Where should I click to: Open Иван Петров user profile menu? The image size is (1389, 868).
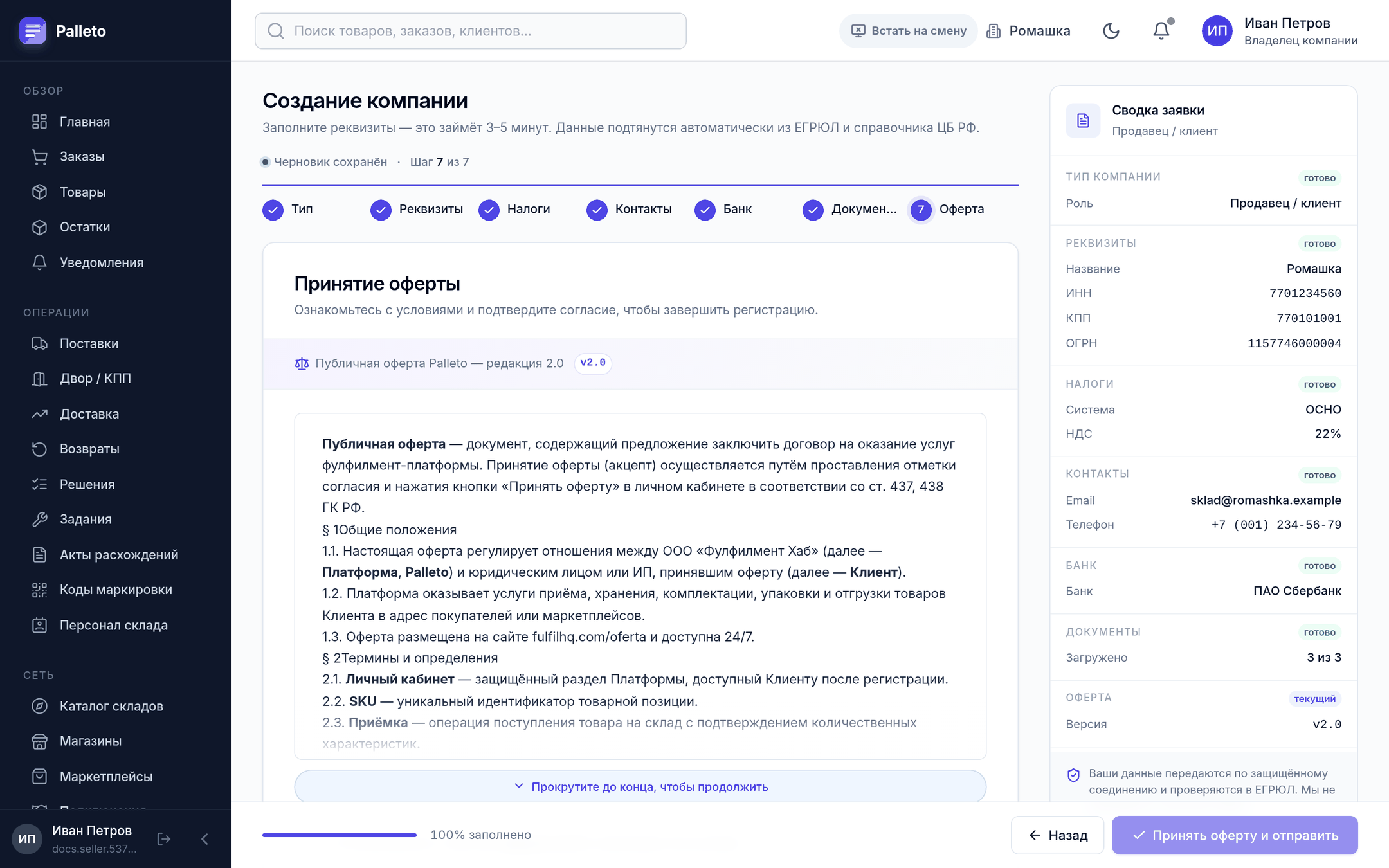(x=1280, y=31)
